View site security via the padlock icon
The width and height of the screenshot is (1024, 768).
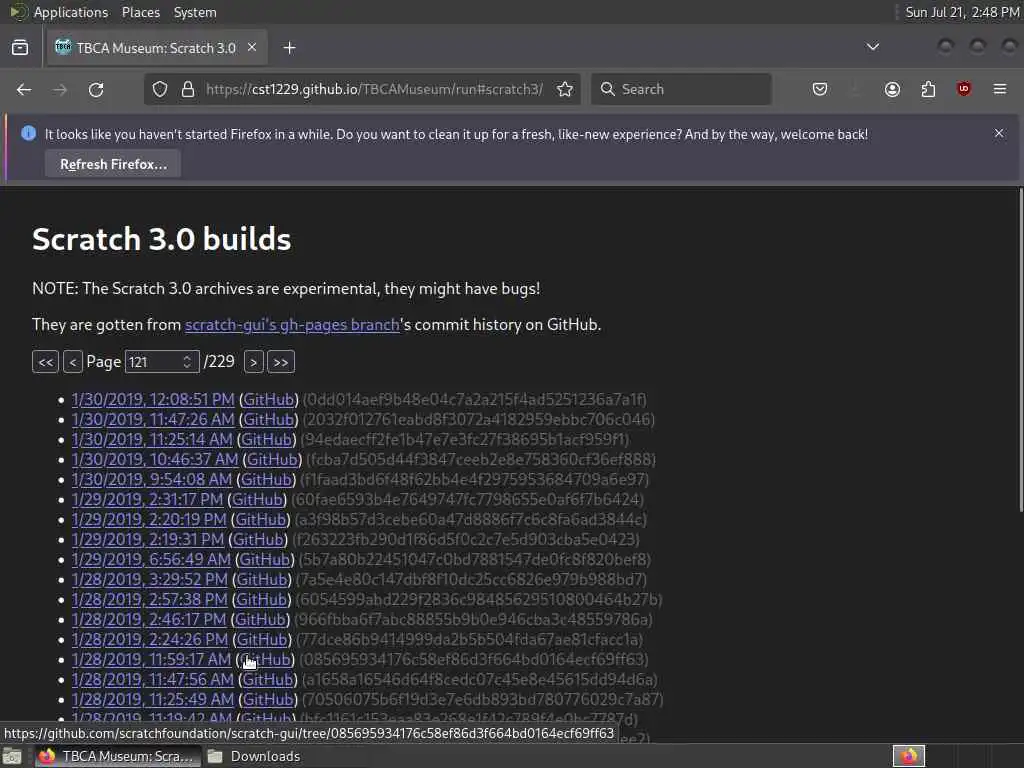(x=188, y=89)
